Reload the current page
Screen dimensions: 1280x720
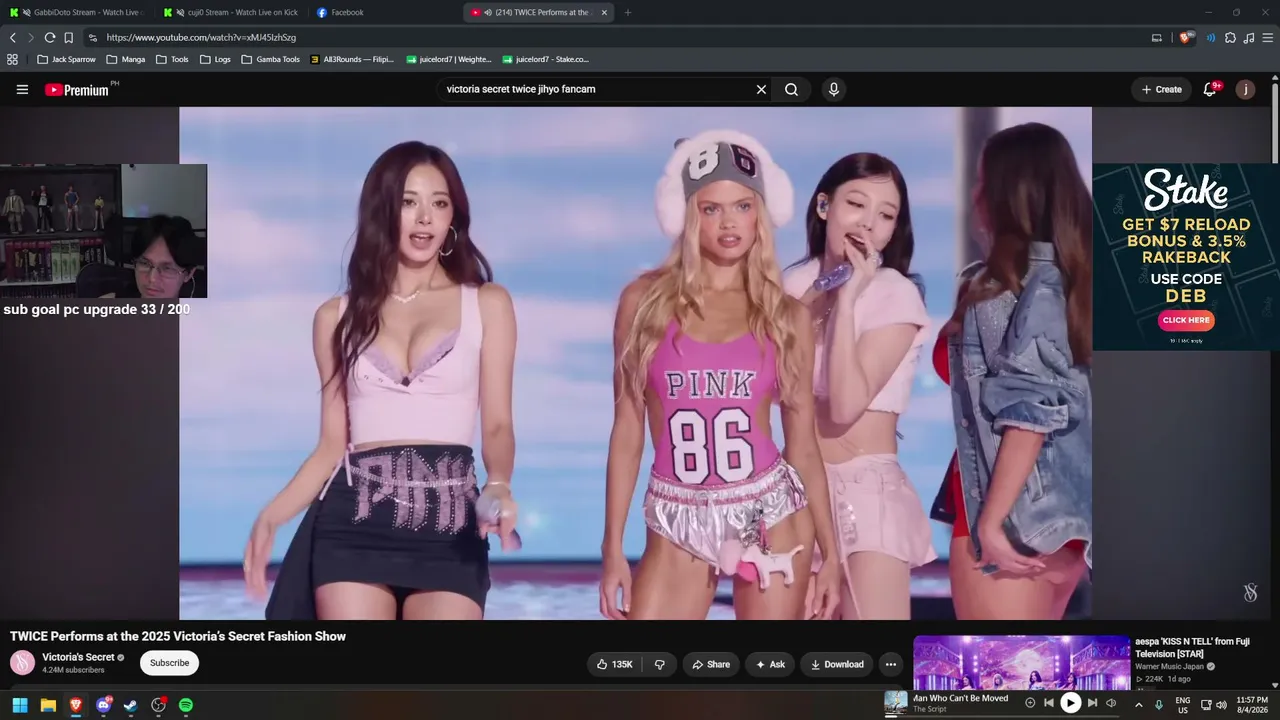(49, 38)
